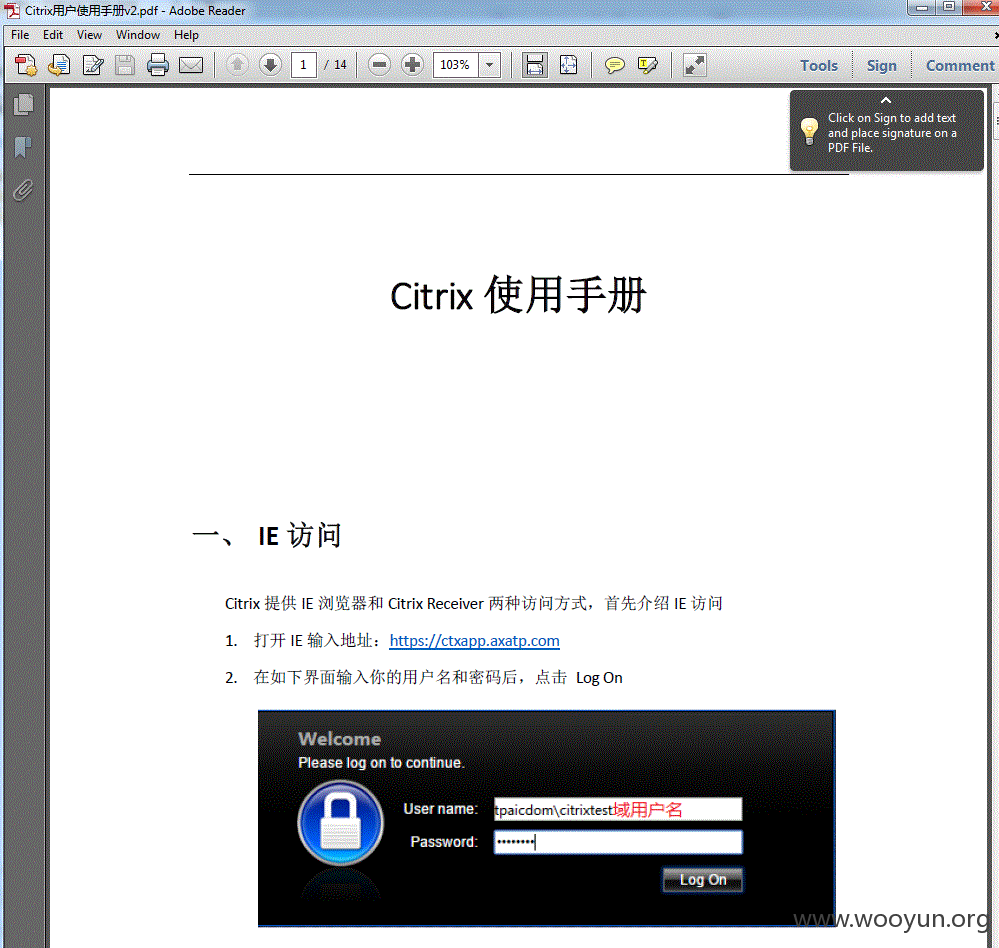Click the Edit PDF pencil icon
This screenshot has height=948, width=999.
click(93, 65)
